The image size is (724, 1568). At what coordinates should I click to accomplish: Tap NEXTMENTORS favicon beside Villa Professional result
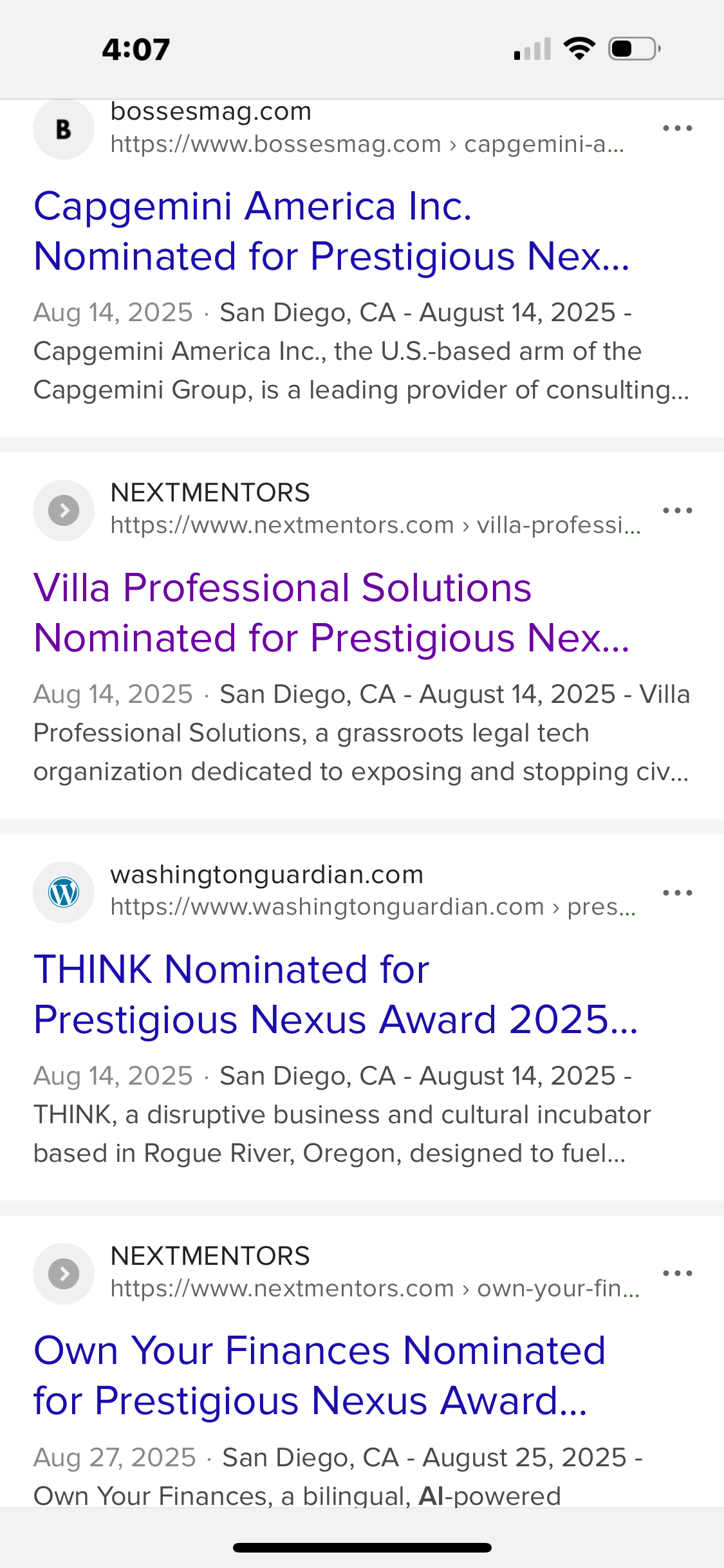click(63, 510)
